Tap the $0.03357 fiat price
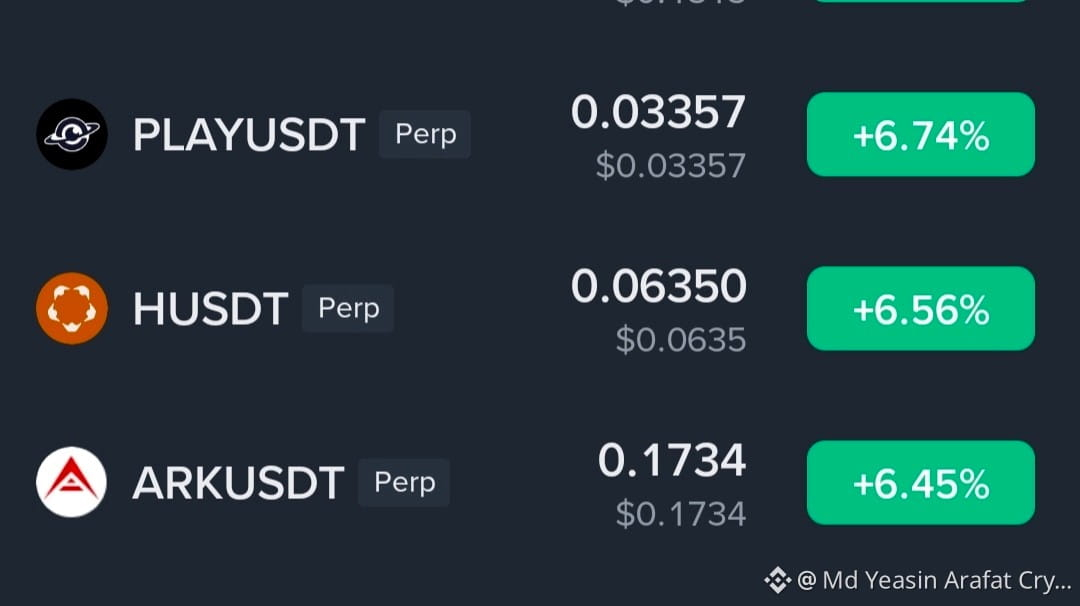Viewport: 1080px width, 606px height. click(x=671, y=165)
